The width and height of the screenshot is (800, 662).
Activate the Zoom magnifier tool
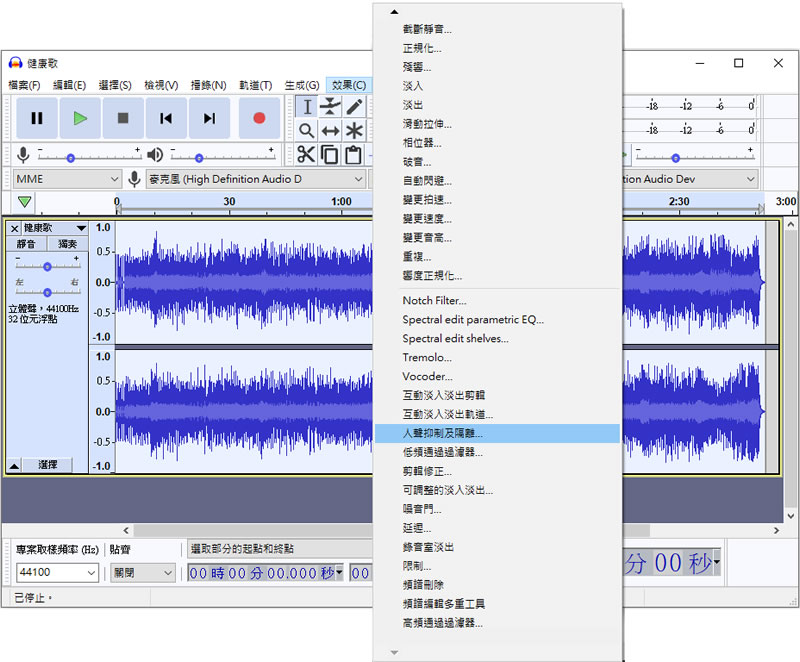point(307,131)
